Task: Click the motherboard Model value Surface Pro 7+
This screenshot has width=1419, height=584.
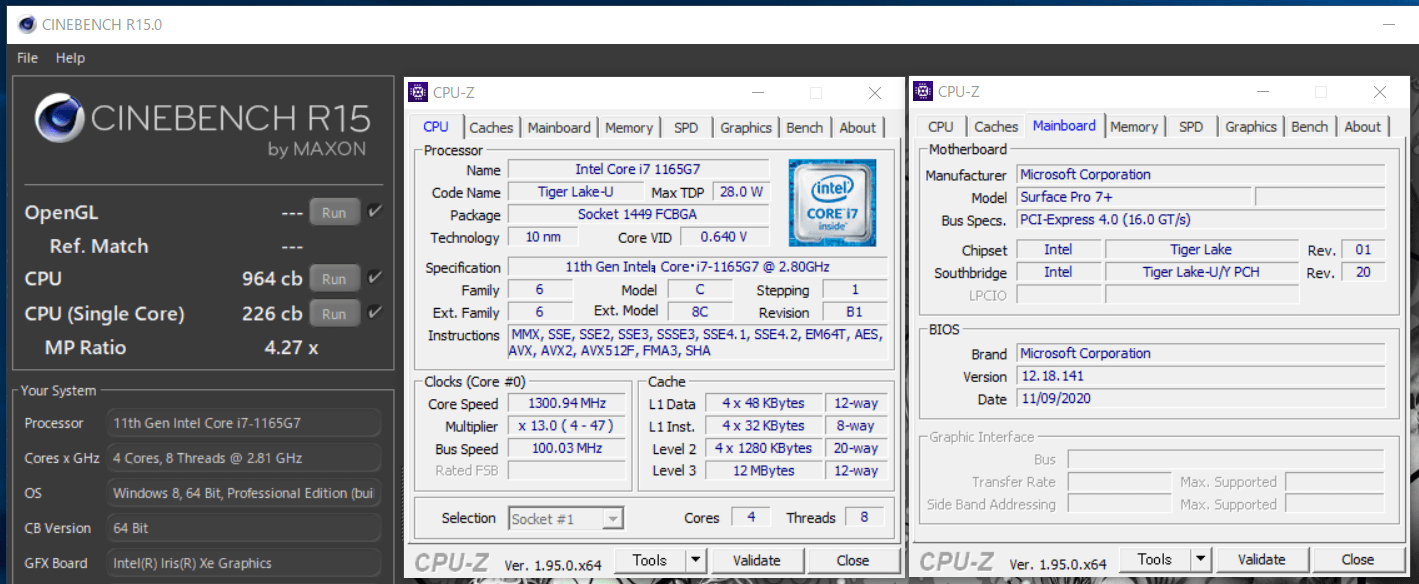Action: click(1134, 197)
